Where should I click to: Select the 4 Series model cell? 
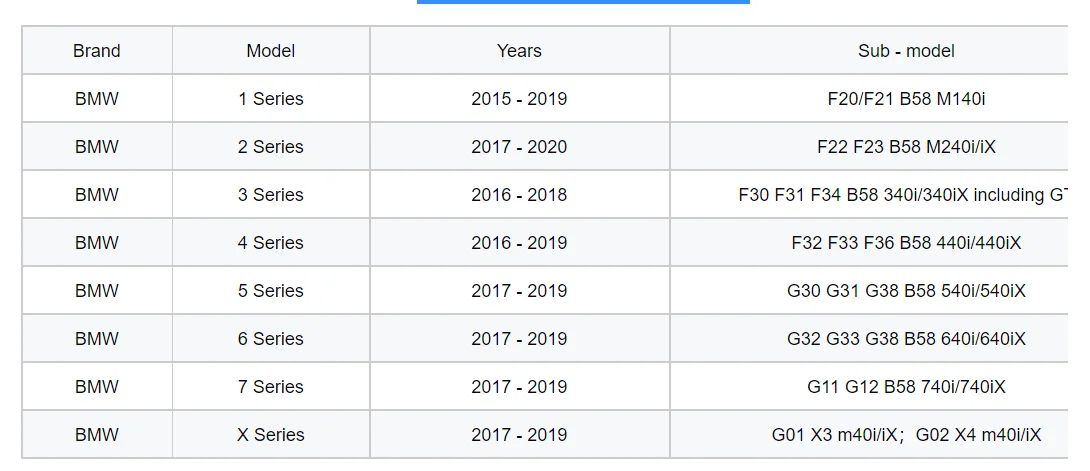tap(271, 243)
